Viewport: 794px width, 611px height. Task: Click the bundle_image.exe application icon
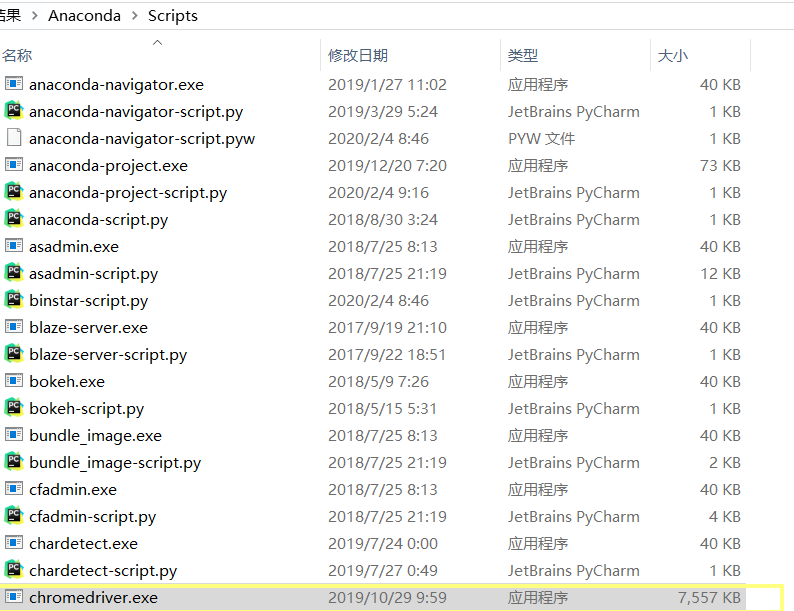point(14,434)
